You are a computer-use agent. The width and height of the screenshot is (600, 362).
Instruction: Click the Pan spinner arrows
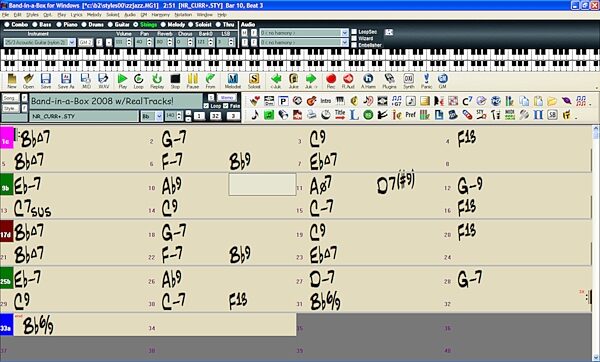click(x=150, y=42)
